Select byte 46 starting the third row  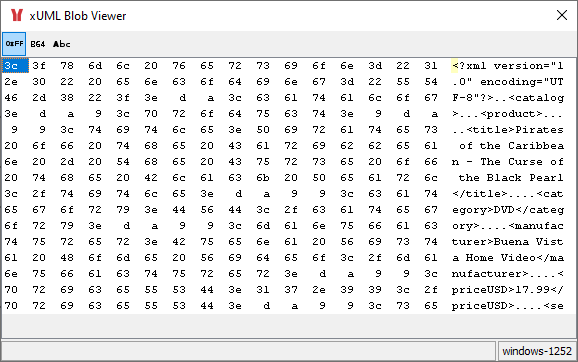[11, 98]
